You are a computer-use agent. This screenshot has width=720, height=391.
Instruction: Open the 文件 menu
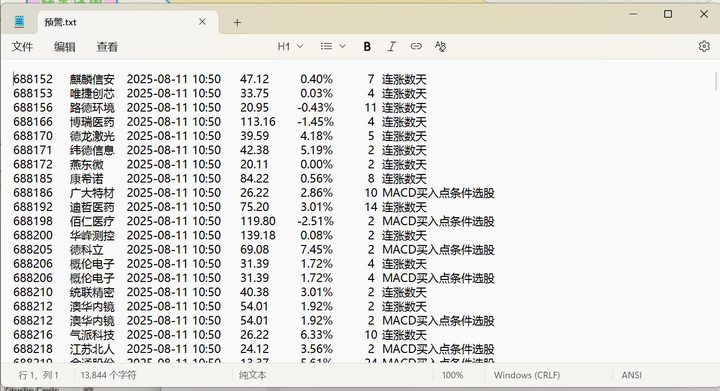22,47
